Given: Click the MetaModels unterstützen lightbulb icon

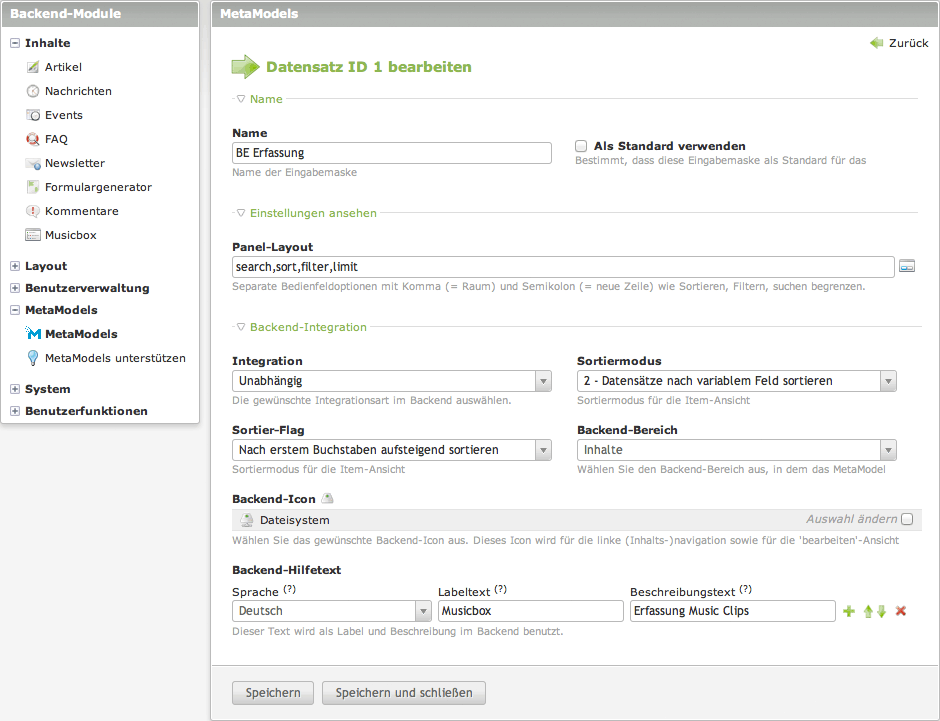Looking at the screenshot, I should tap(33, 358).
